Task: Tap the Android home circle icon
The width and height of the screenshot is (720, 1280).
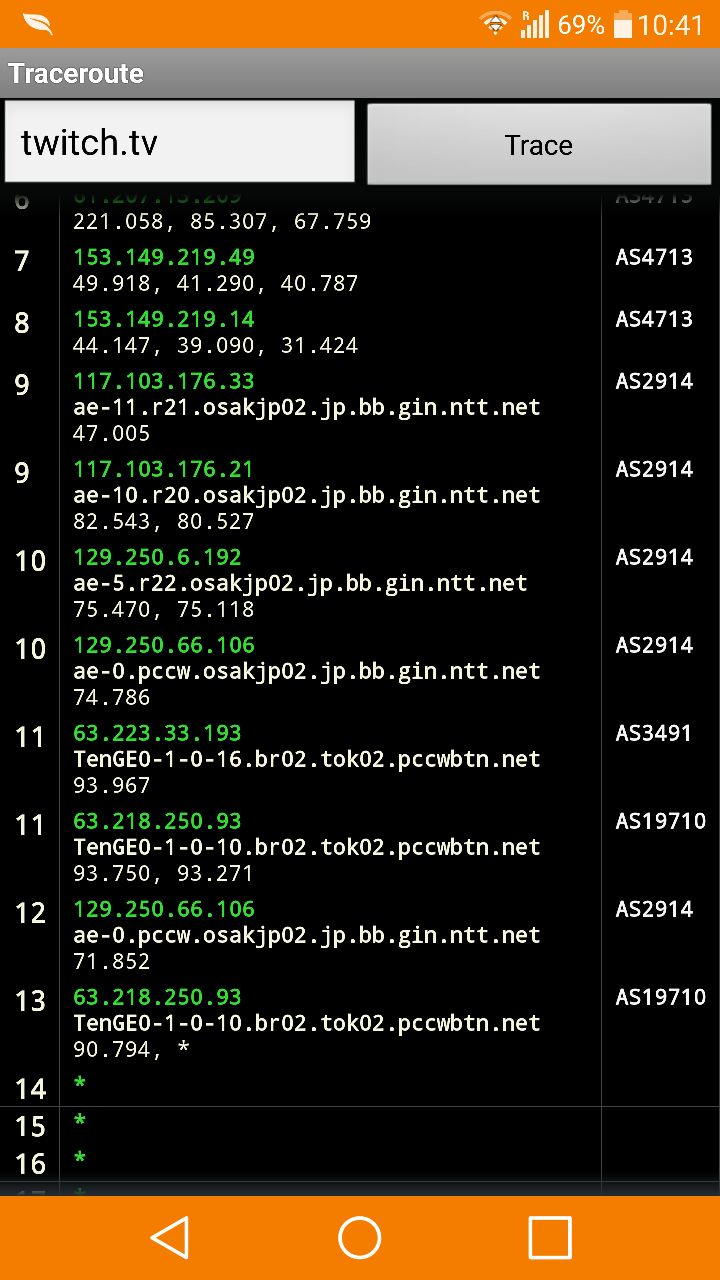Action: [360, 1237]
